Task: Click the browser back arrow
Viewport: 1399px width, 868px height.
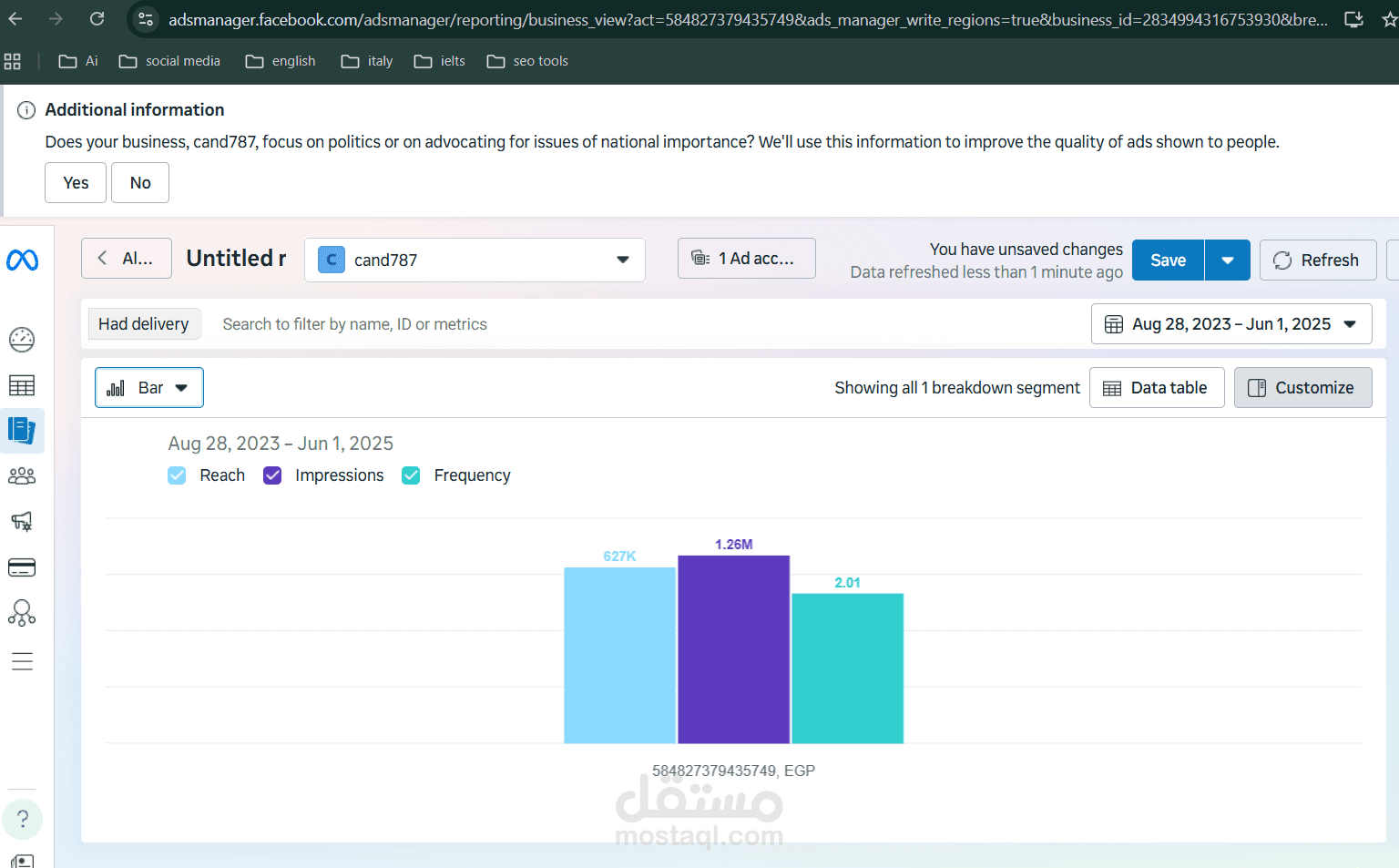Action: [x=15, y=19]
